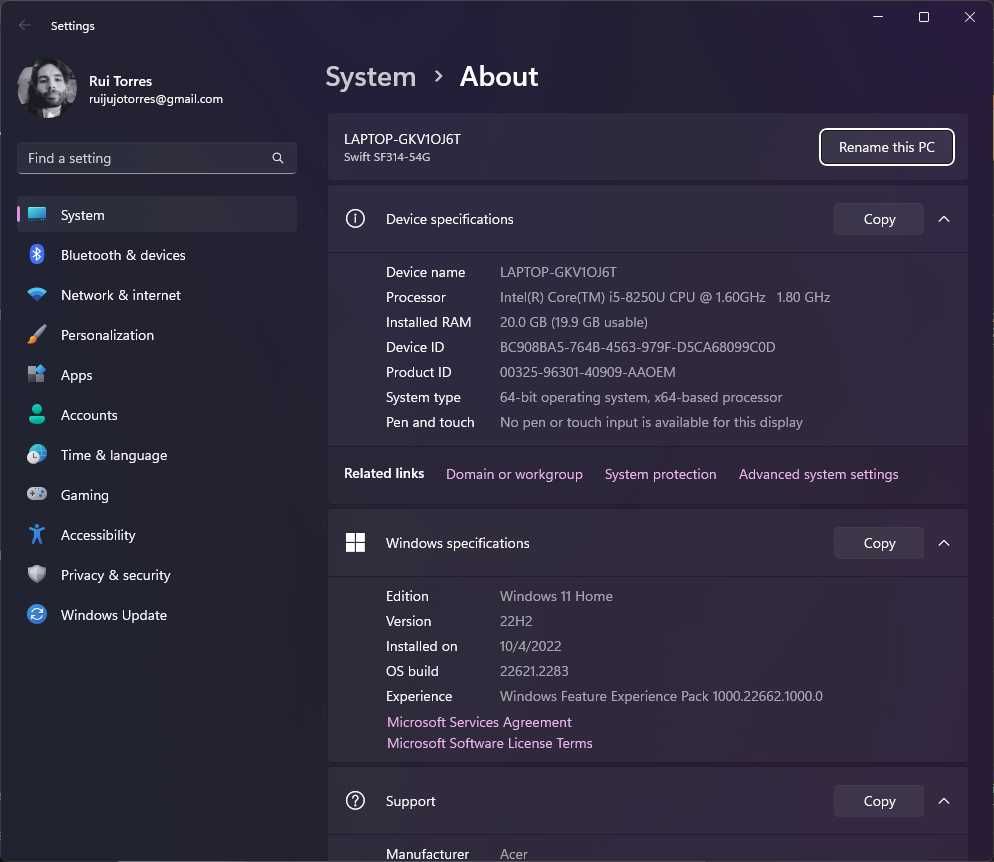Click the Time & language globe icon
994x862 pixels.
pos(37,454)
